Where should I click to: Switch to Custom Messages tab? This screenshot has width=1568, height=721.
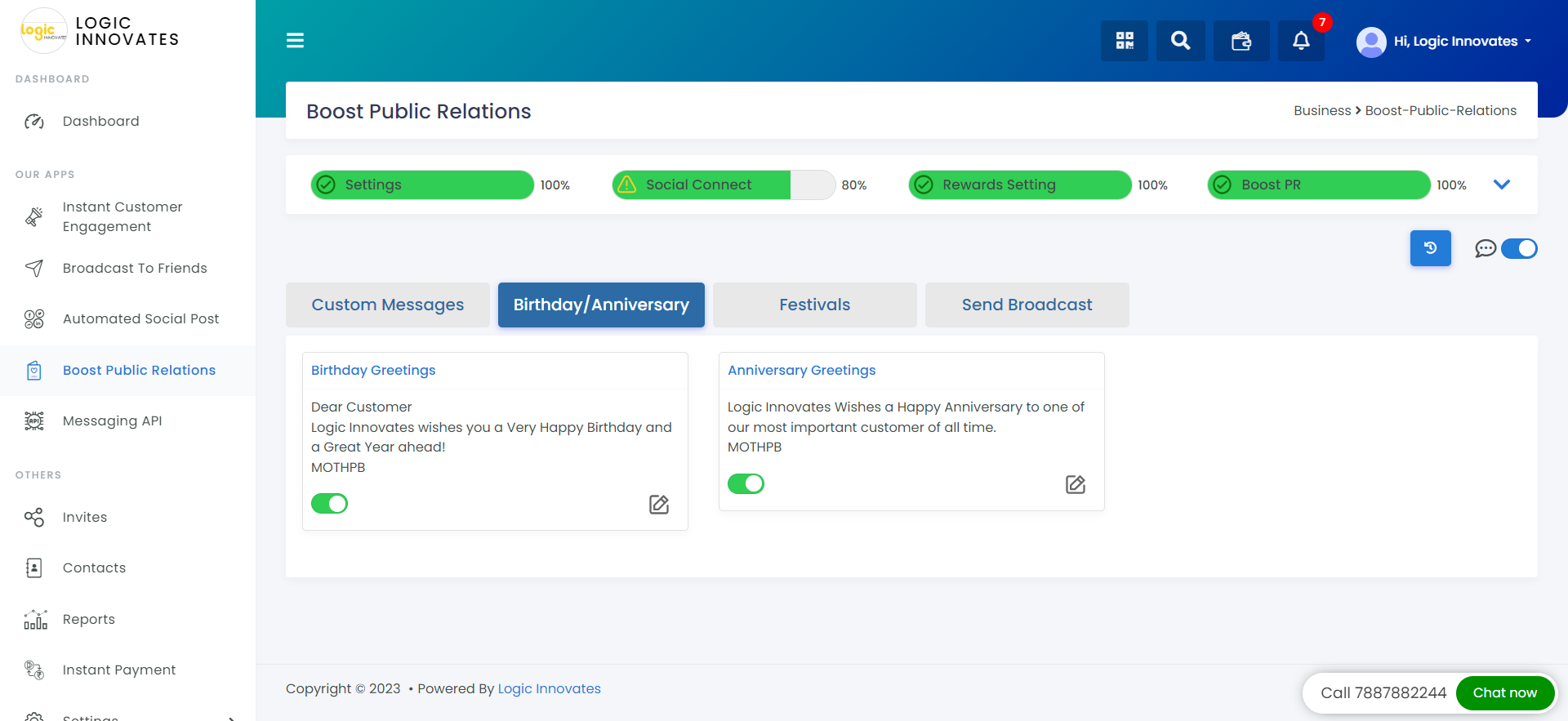[388, 305]
